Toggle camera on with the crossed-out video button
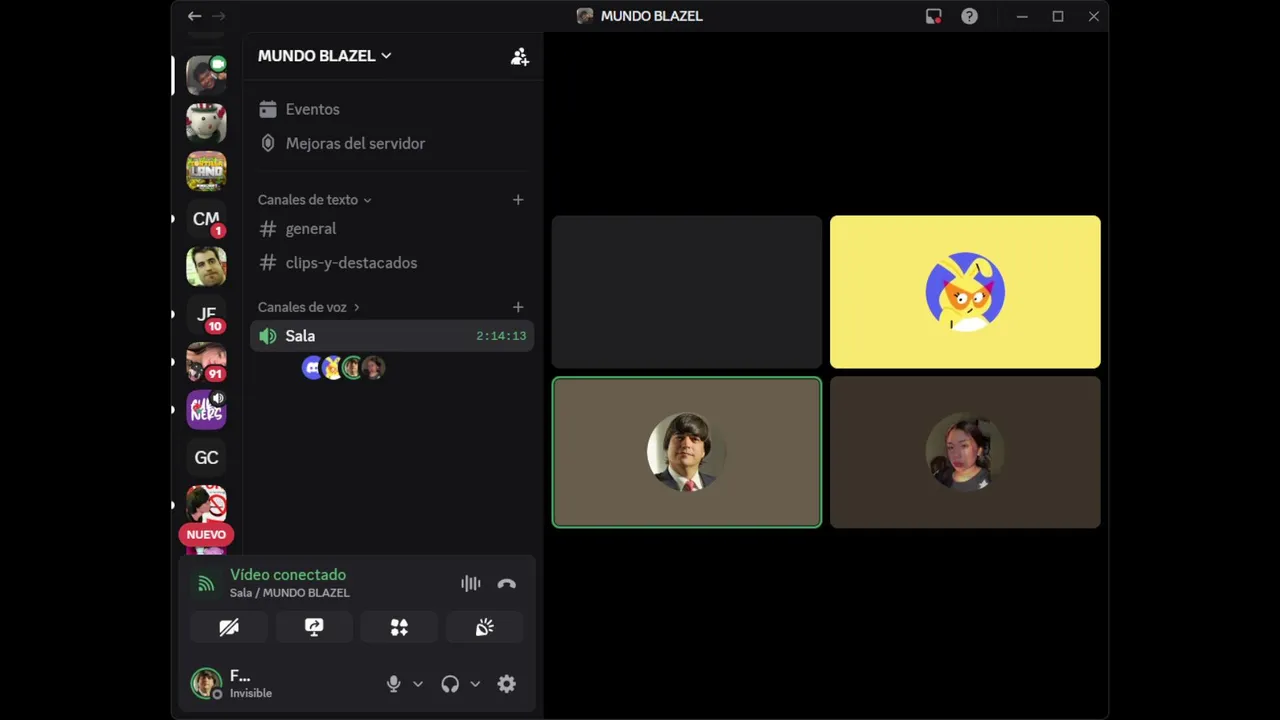1280x720 pixels. point(229,627)
